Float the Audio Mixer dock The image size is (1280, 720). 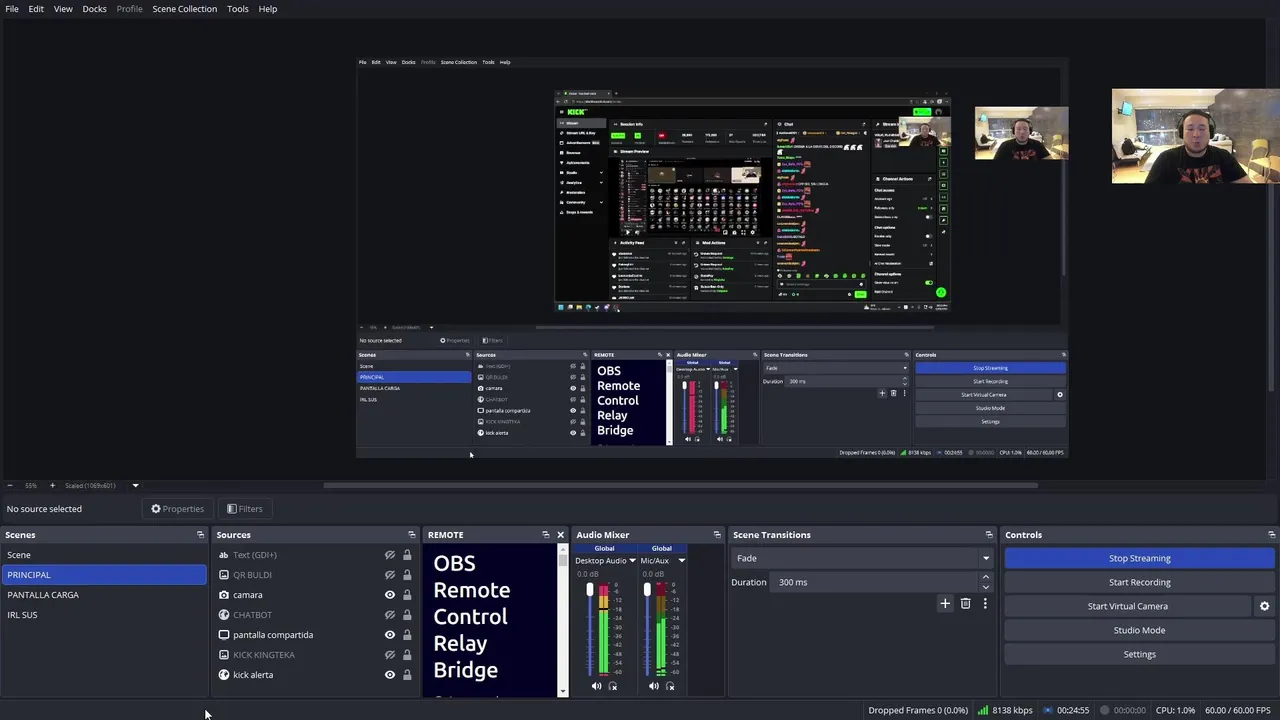[x=716, y=535]
